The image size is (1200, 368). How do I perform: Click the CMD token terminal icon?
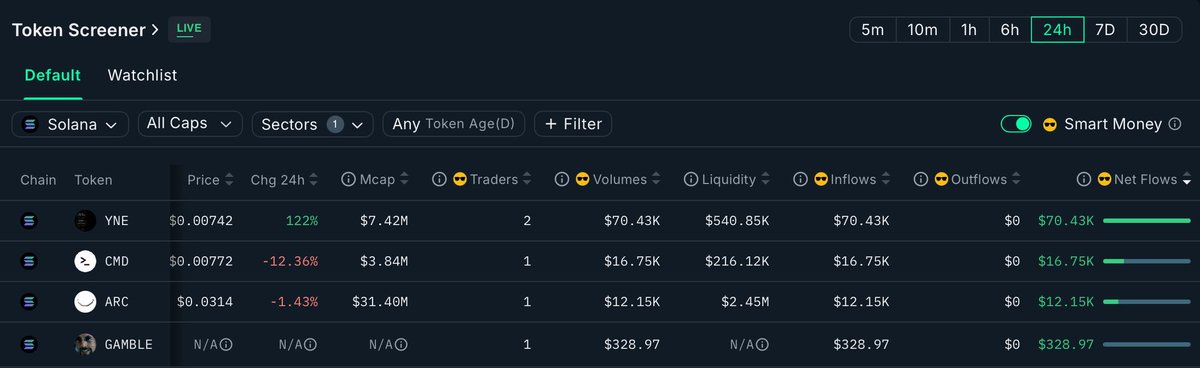click(x=85, y=261)
